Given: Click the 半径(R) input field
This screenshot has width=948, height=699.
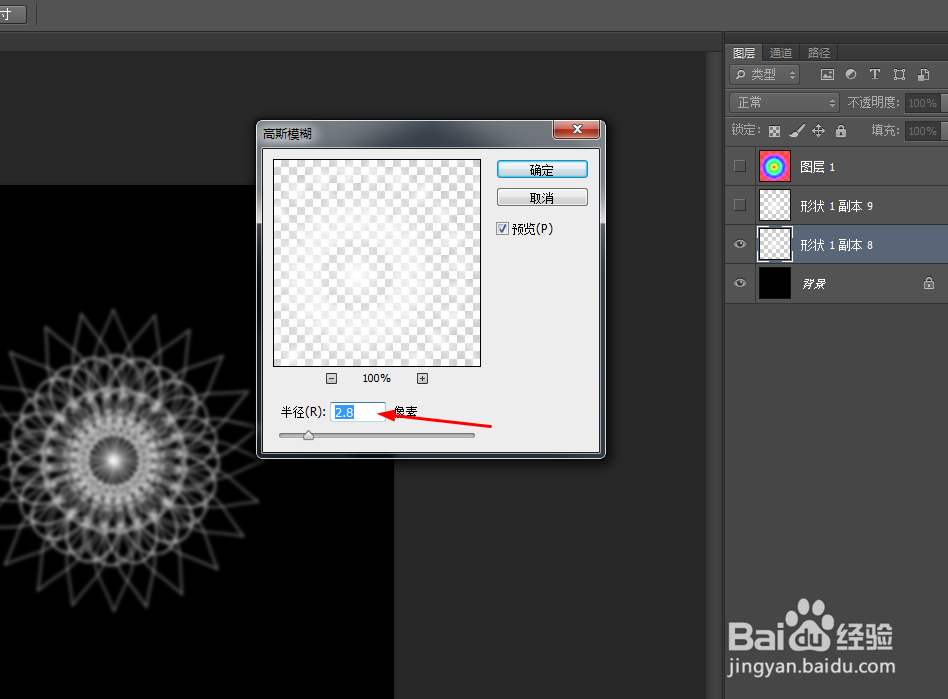Looking at the screenshot, I should click(358, 412).
